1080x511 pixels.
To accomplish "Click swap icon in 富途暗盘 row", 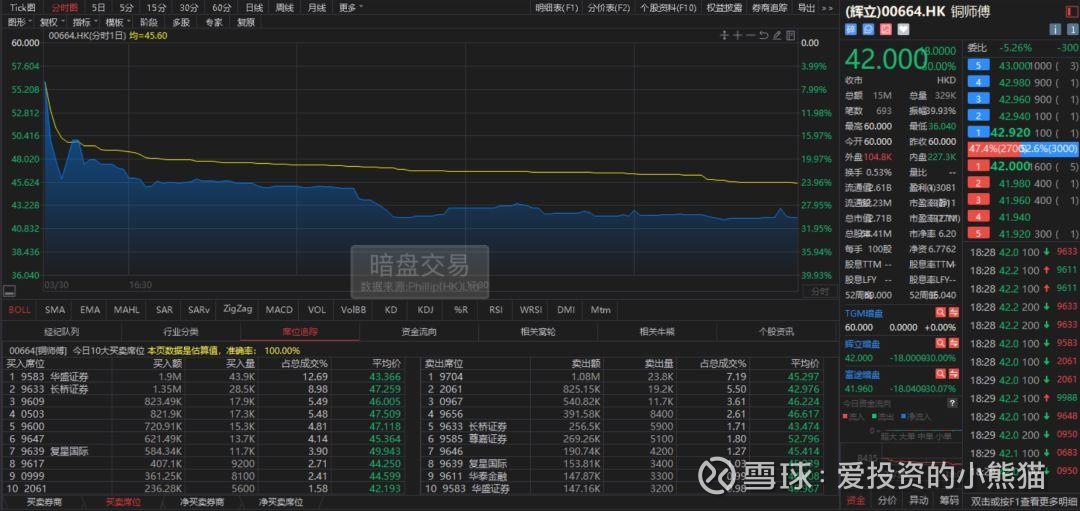I will point(954,374).
